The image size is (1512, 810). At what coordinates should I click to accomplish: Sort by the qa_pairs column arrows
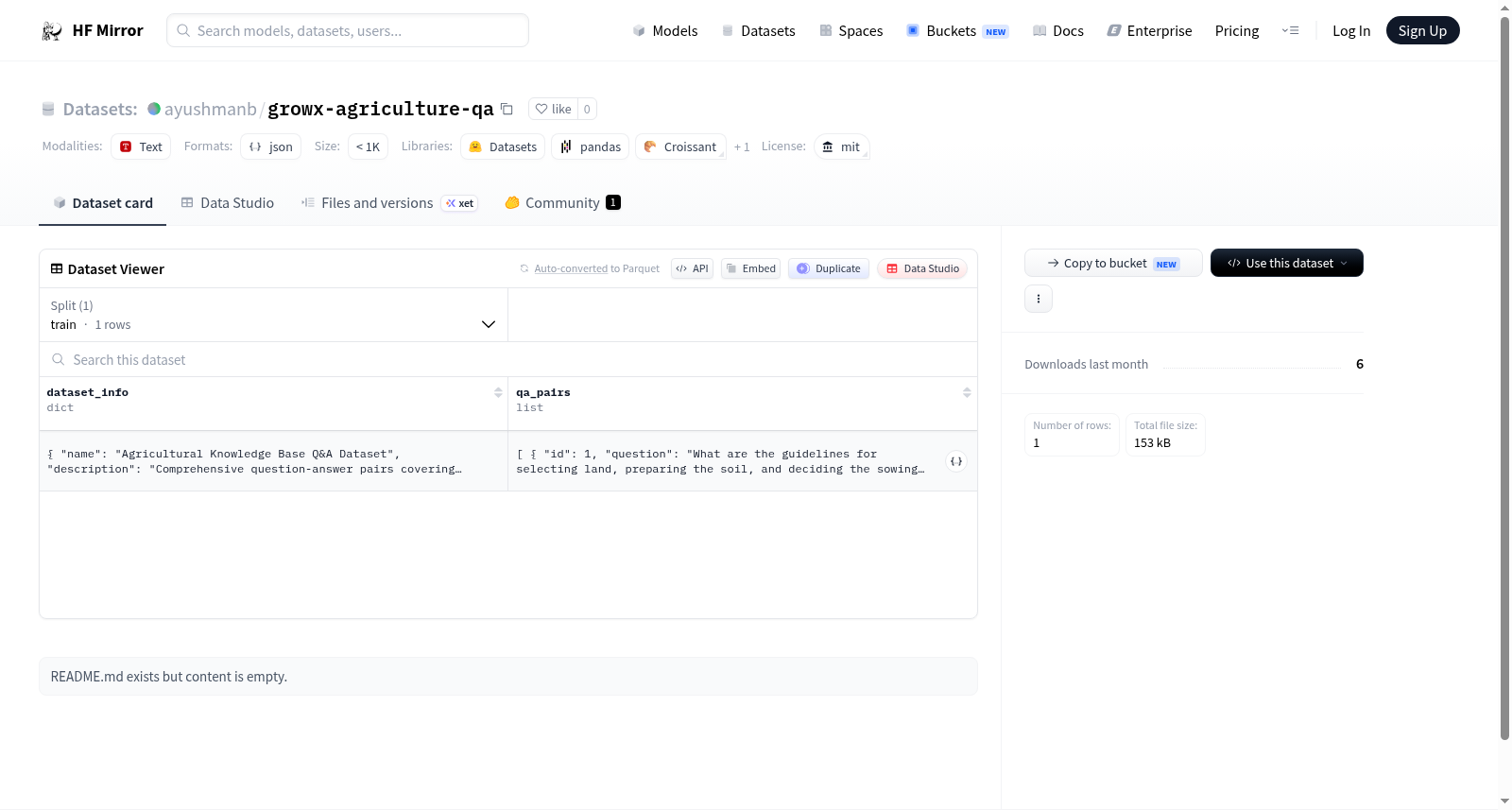[x=967, y=392]
